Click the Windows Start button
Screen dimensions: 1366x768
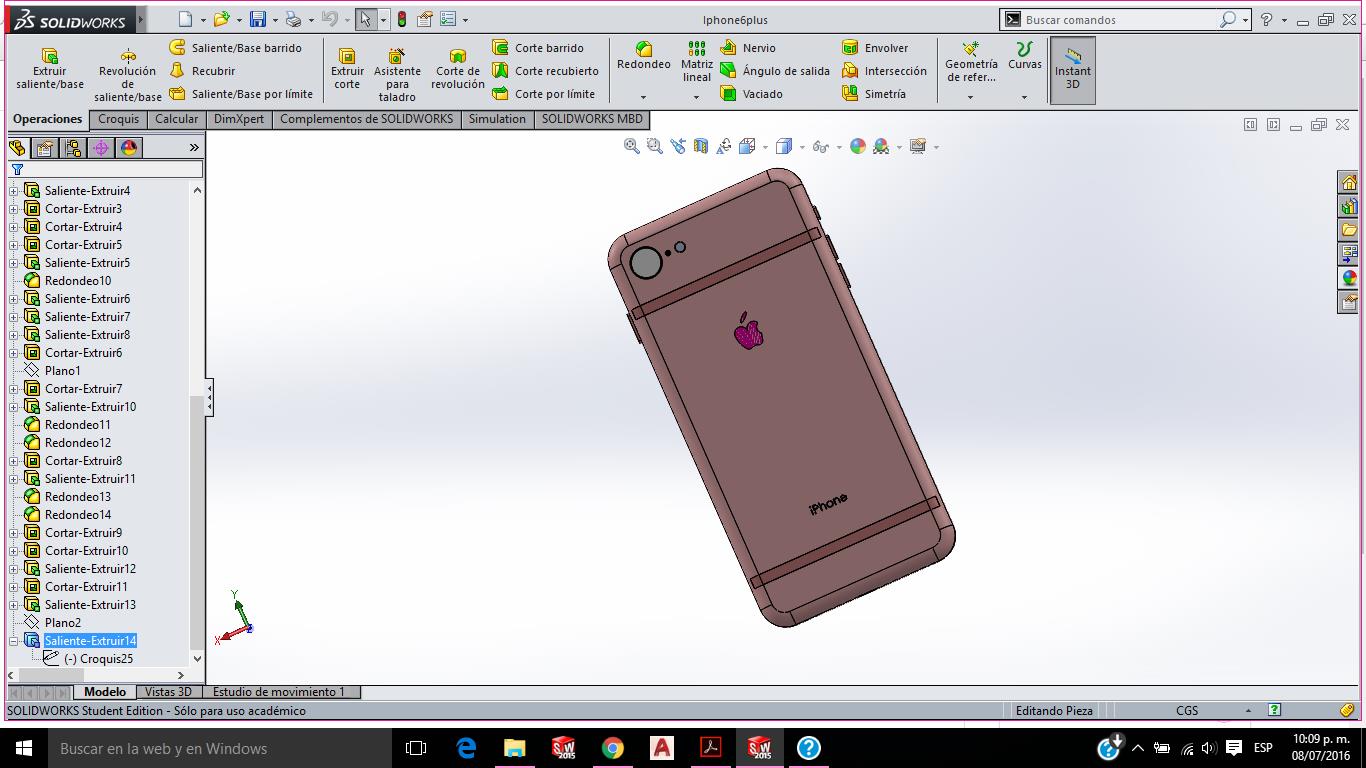[24, 748]
